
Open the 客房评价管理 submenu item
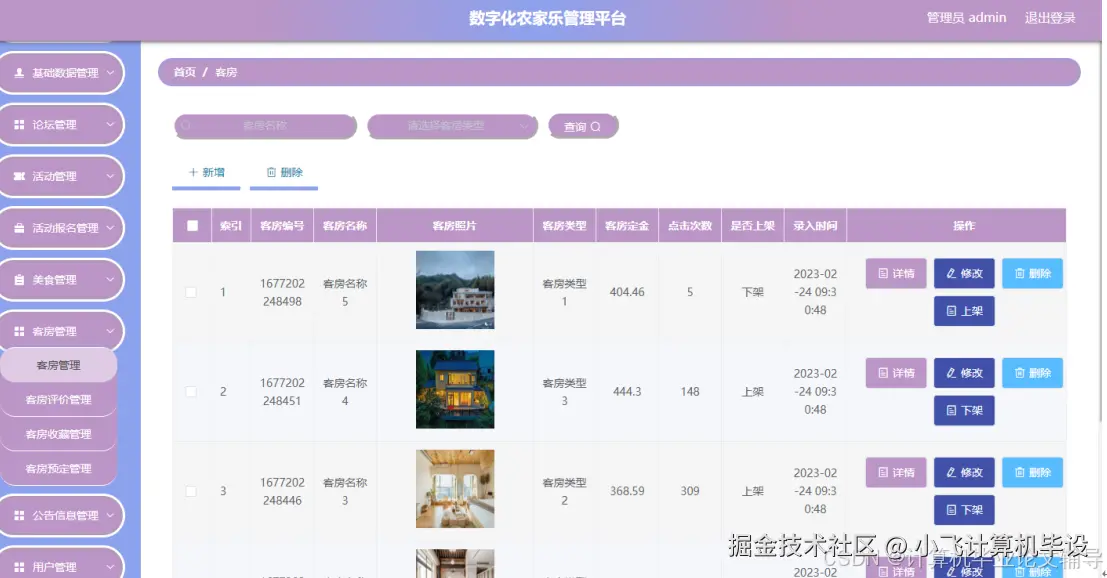(59, 399)
